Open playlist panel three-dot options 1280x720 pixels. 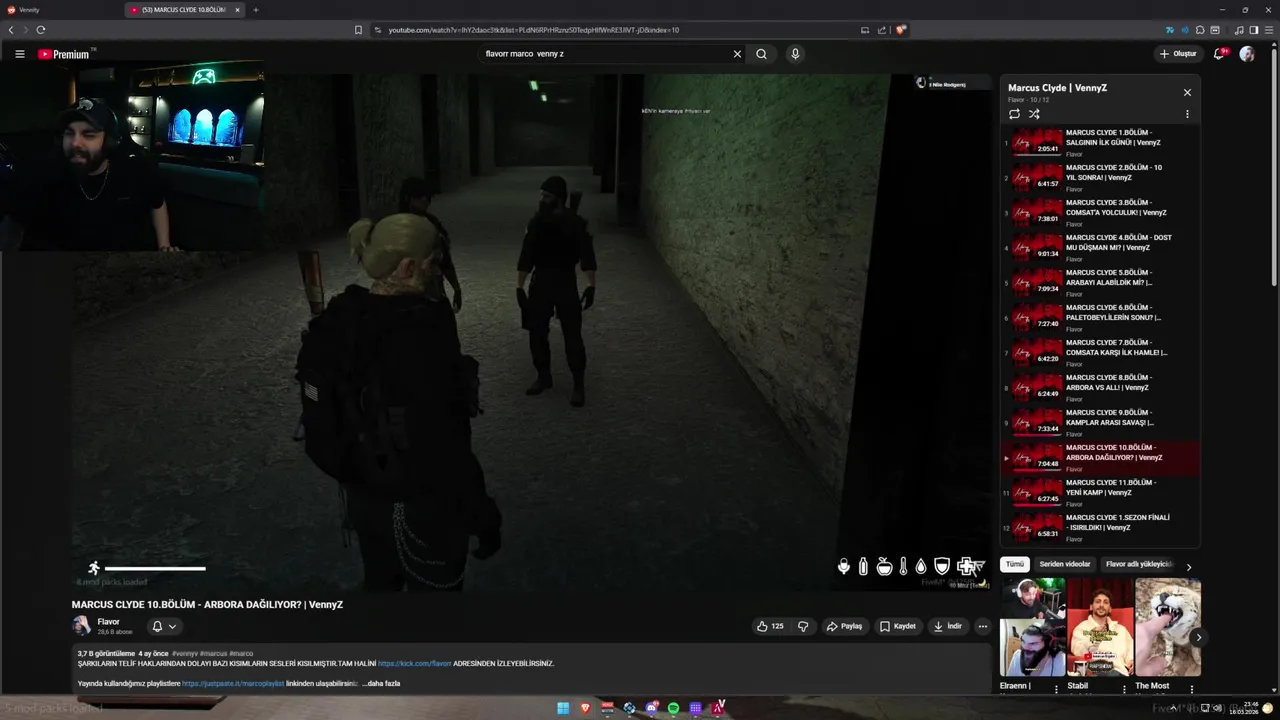pyautogui.click(x=1187, y=114)
